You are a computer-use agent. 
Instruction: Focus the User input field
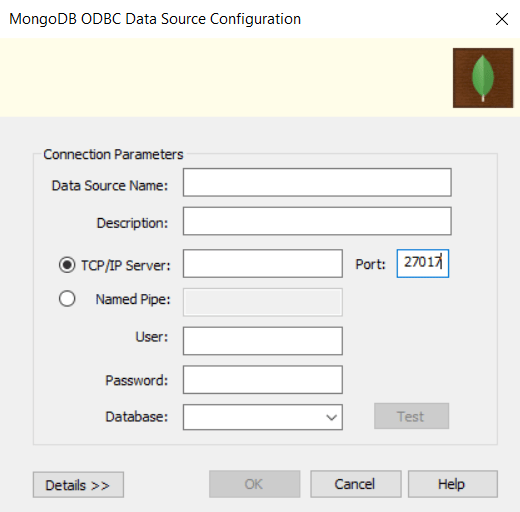point(263,341)
